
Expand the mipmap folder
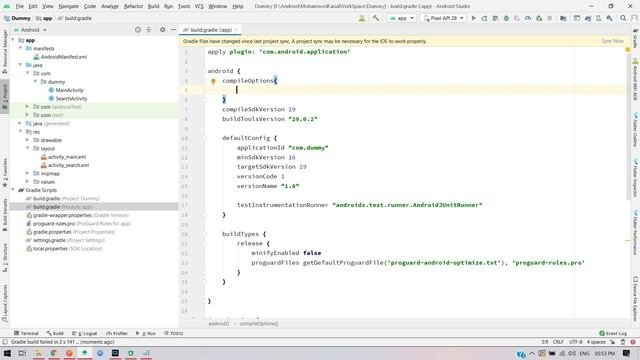[x=28, y=173]
